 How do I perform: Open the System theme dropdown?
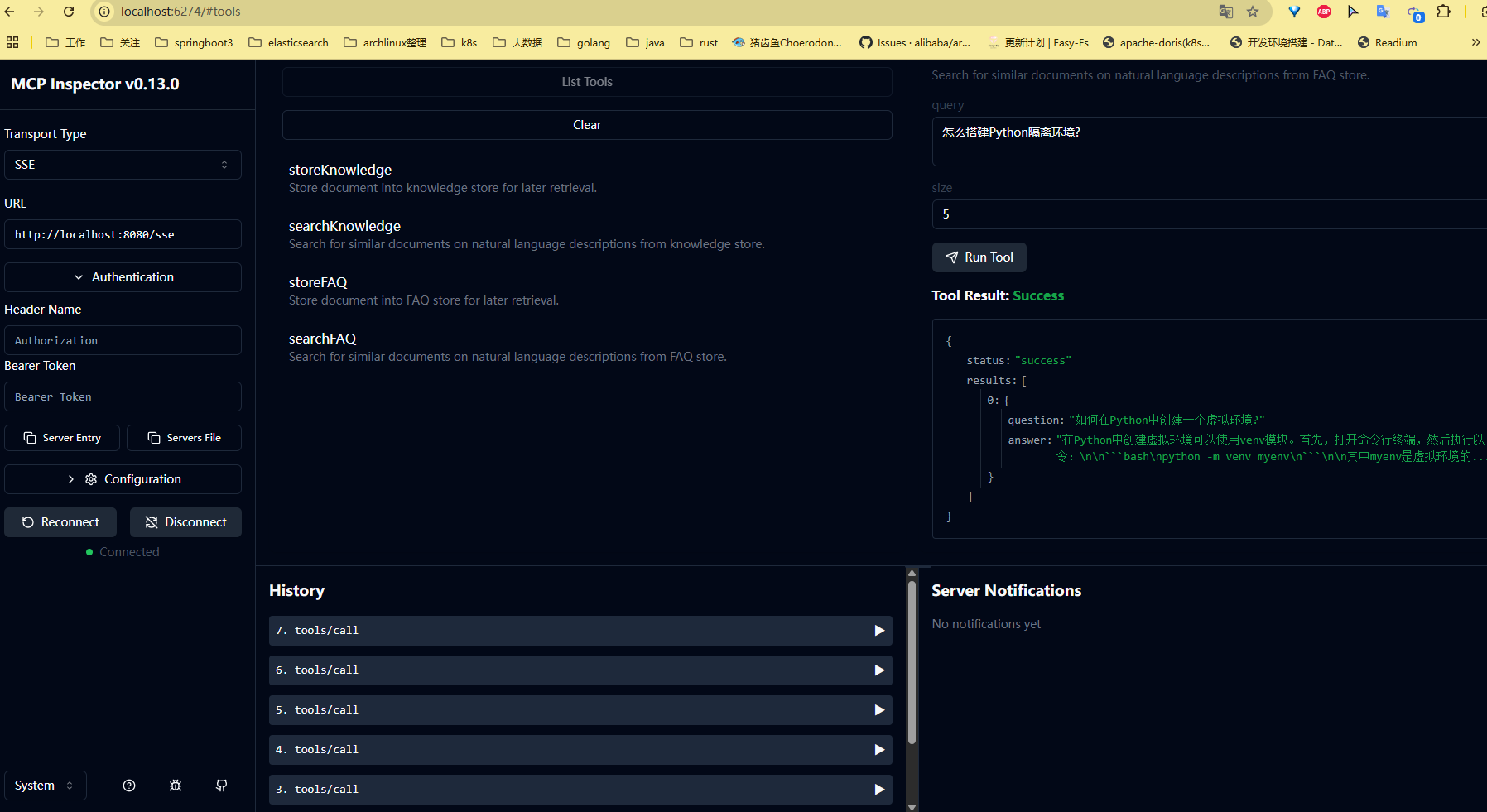click(x=46, y=786)
